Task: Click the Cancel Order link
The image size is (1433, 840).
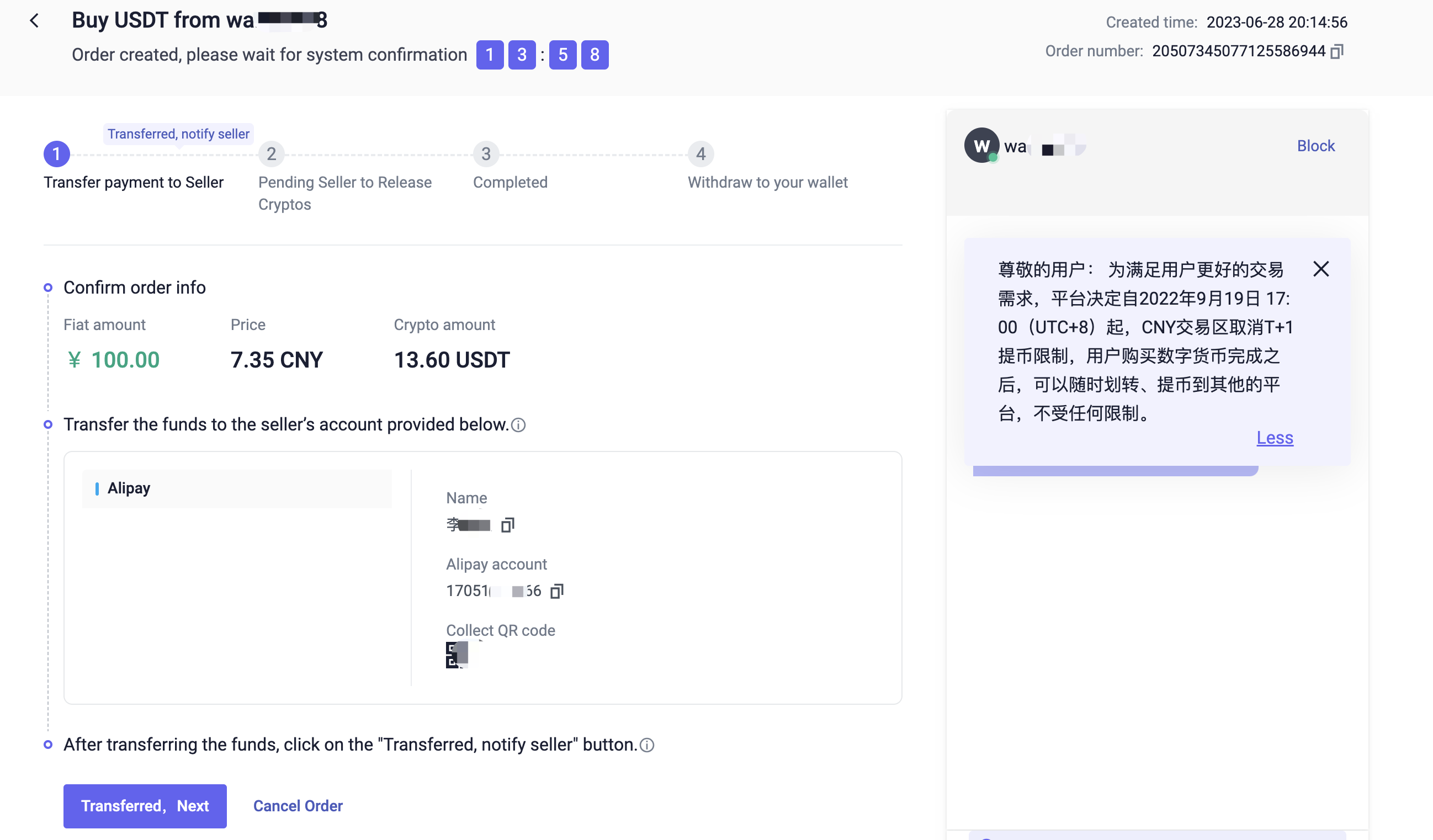Action: coord(298,806)
